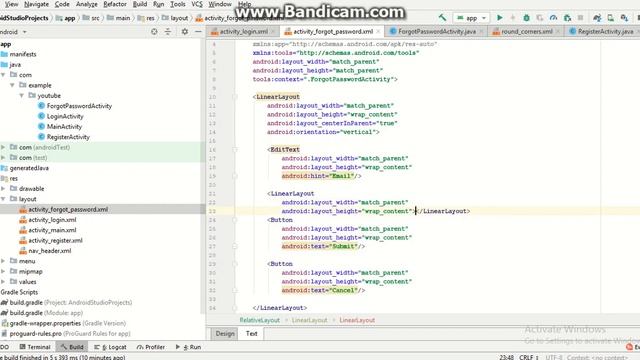Open proguard-rules.pro file

[x=66, y=333]
